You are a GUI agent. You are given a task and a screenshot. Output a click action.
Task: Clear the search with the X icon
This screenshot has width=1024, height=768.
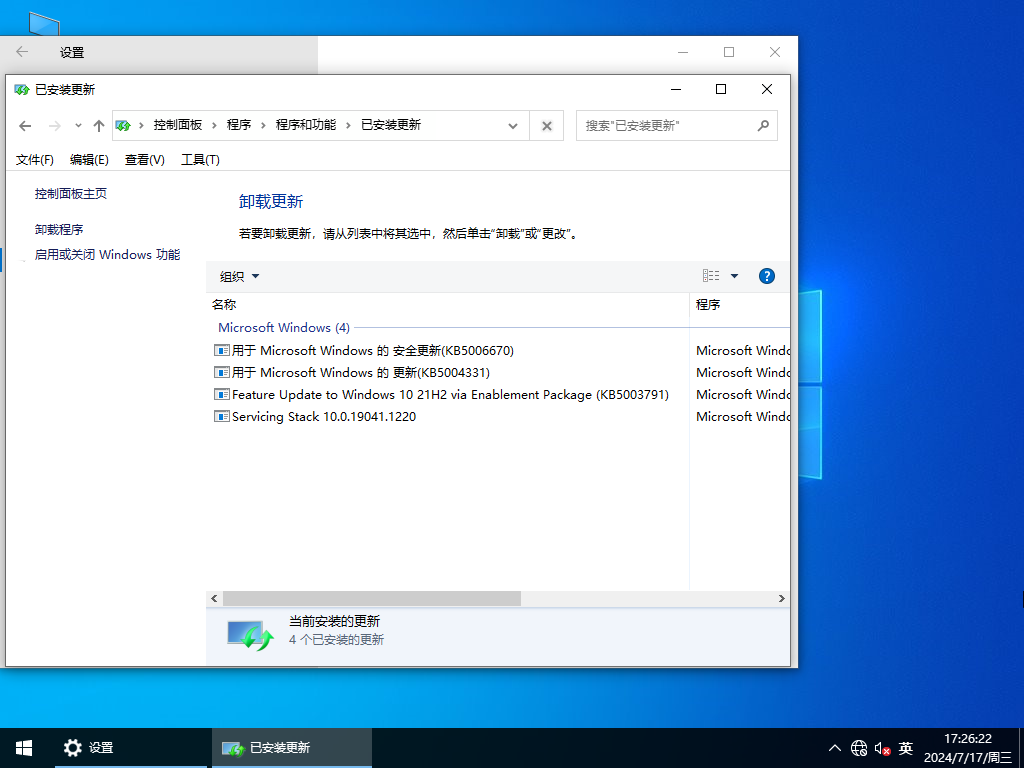pyautogui.click(x=546, y=125)
